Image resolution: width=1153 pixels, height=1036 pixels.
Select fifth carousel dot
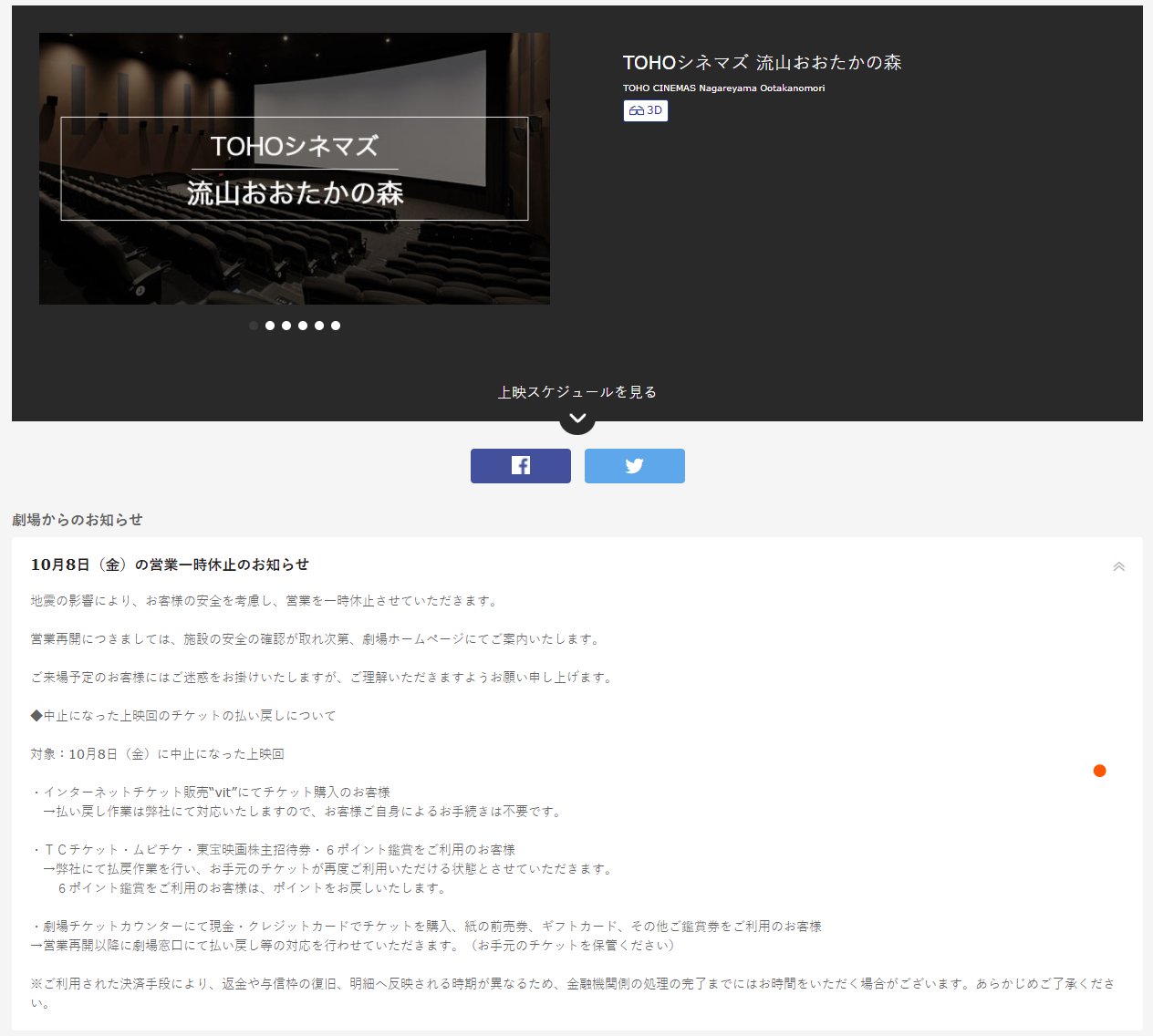tap(319, 326)
